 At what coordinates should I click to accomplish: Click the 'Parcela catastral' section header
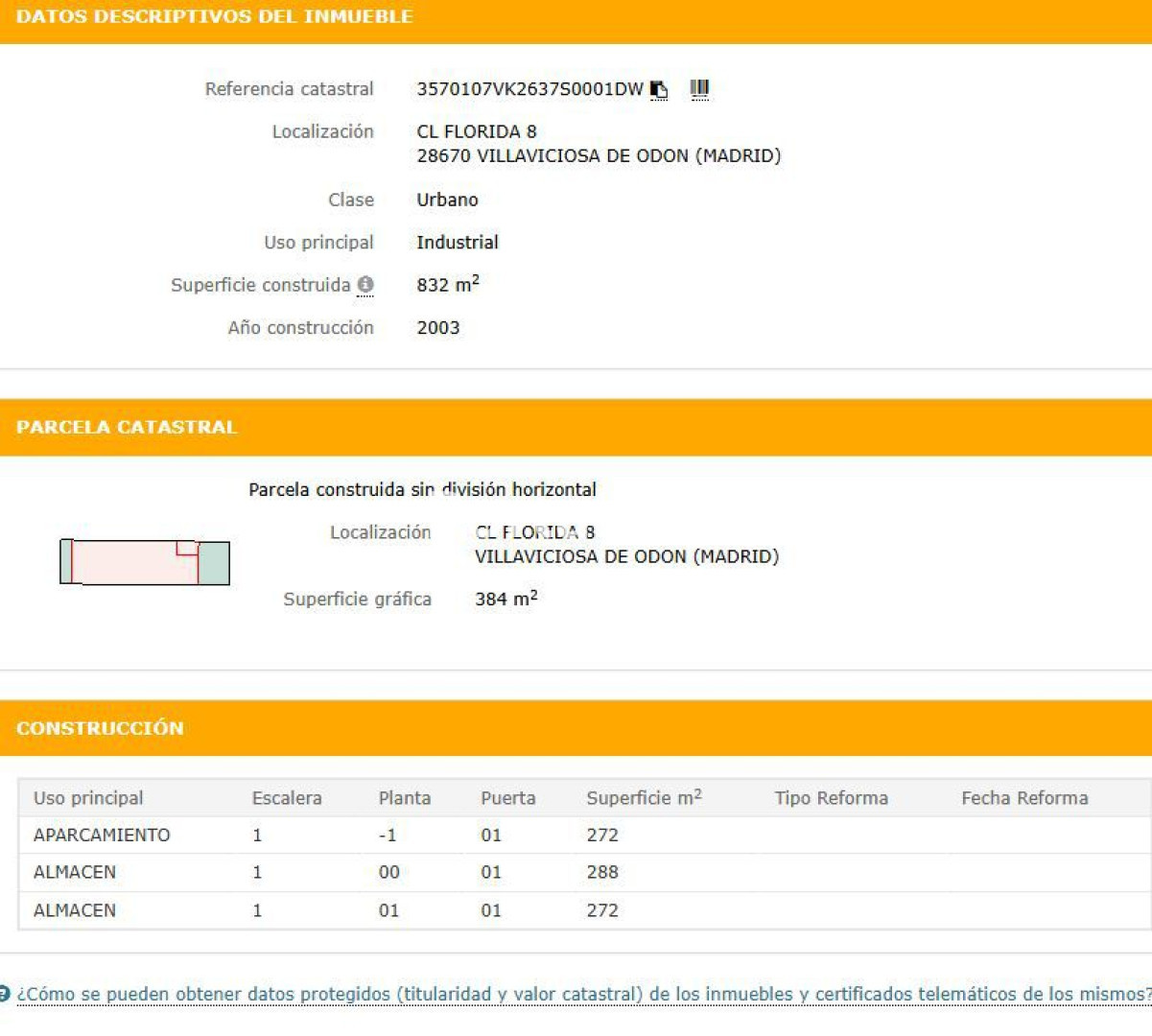(x=127, y=427)
